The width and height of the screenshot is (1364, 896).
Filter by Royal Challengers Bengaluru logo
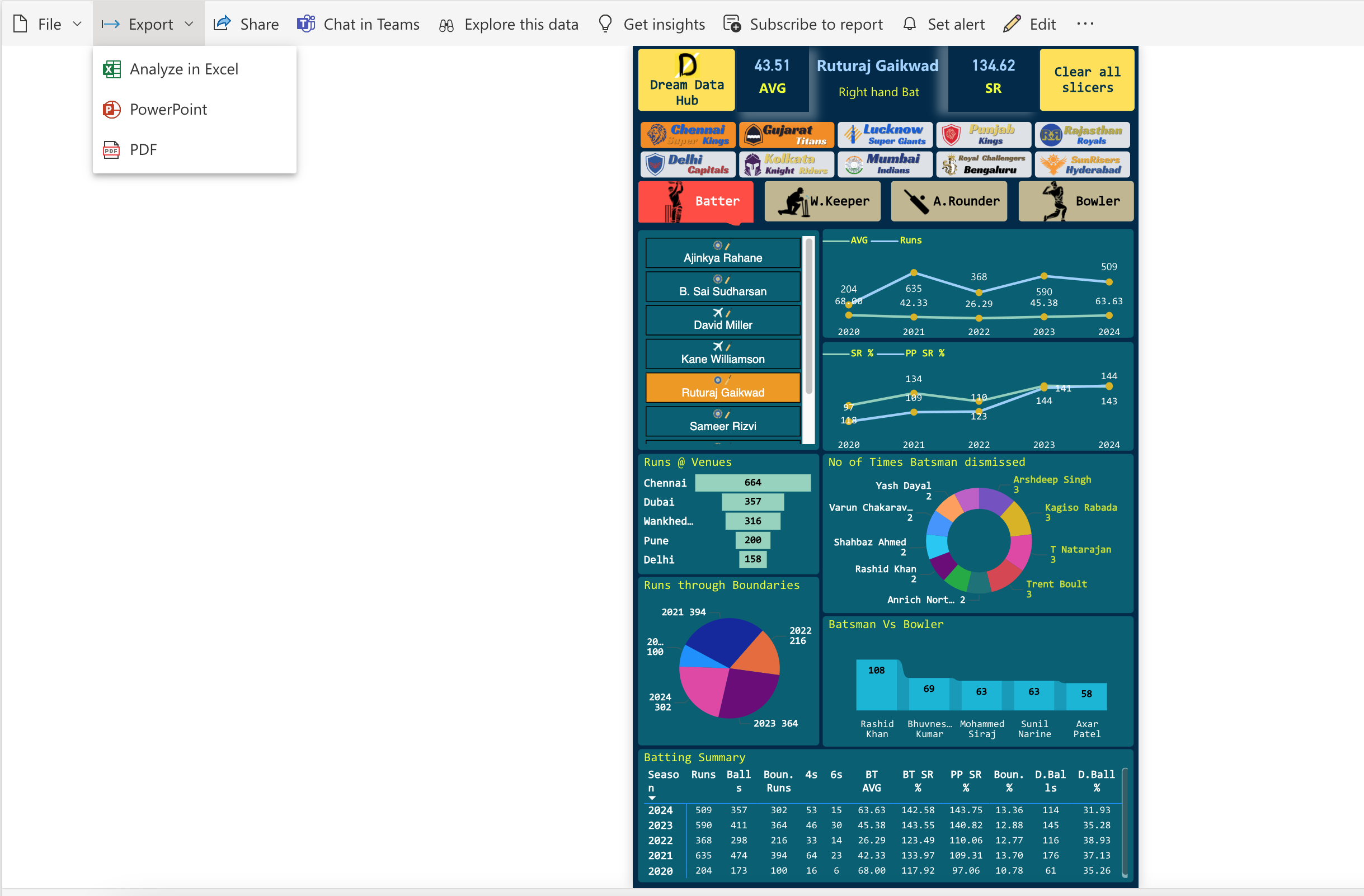[x=984, y=164]
